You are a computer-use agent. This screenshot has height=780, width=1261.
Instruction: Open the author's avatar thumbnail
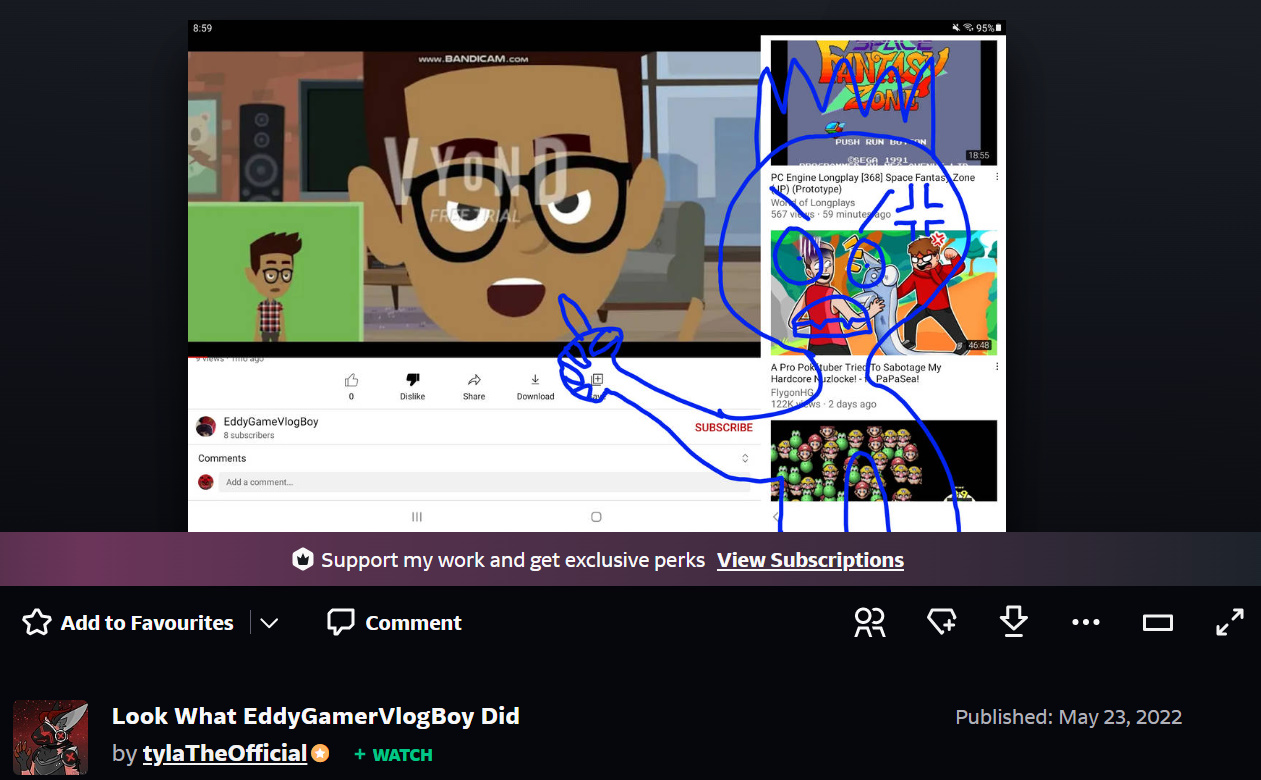[x=50, y=737]
